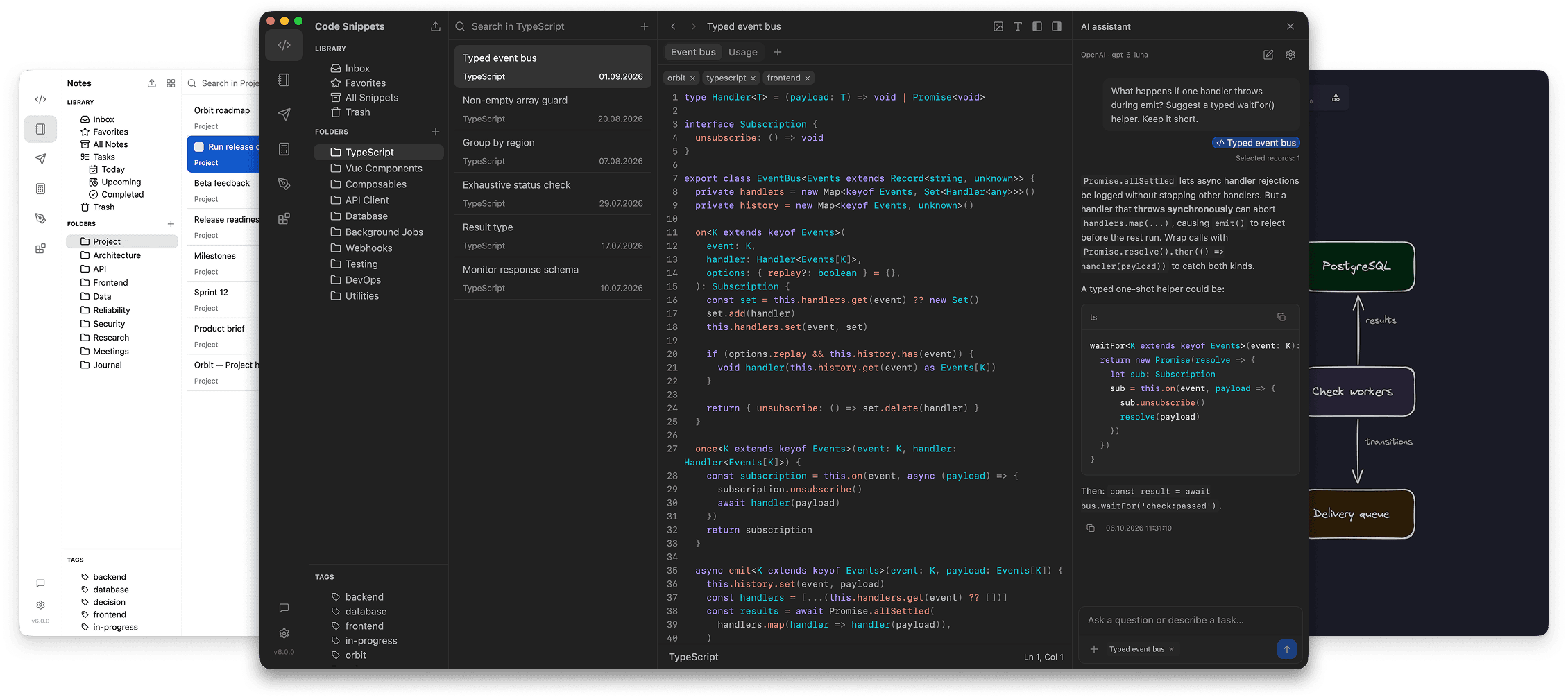
Task: Open the settings gear above v6.0.0 in the dark window
Action: 284,633
